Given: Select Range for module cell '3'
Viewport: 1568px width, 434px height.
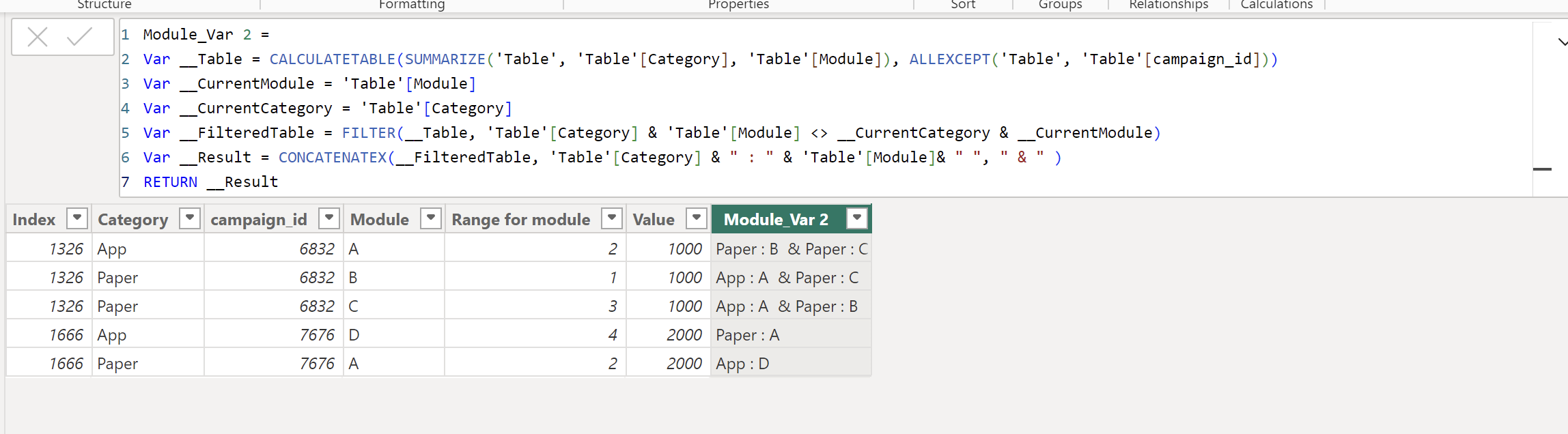Looking at the screenshot, I should click(x=535, y=306).
